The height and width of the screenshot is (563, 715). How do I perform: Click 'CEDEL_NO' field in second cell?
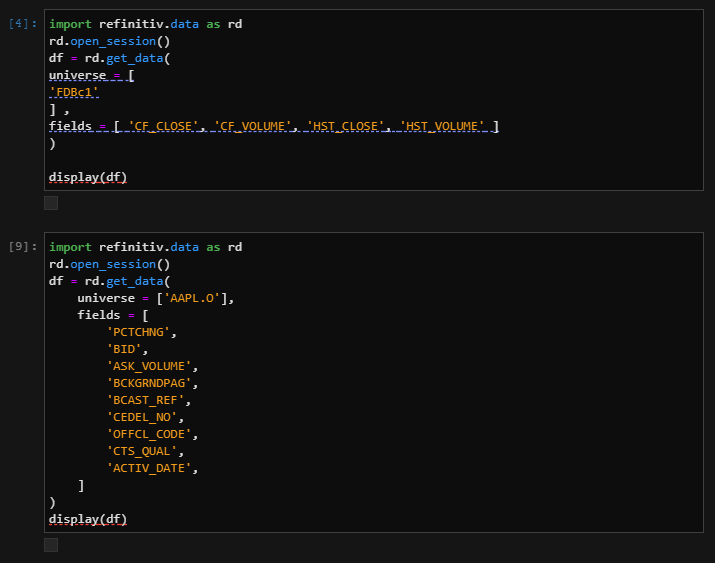[x=142, y=417]
